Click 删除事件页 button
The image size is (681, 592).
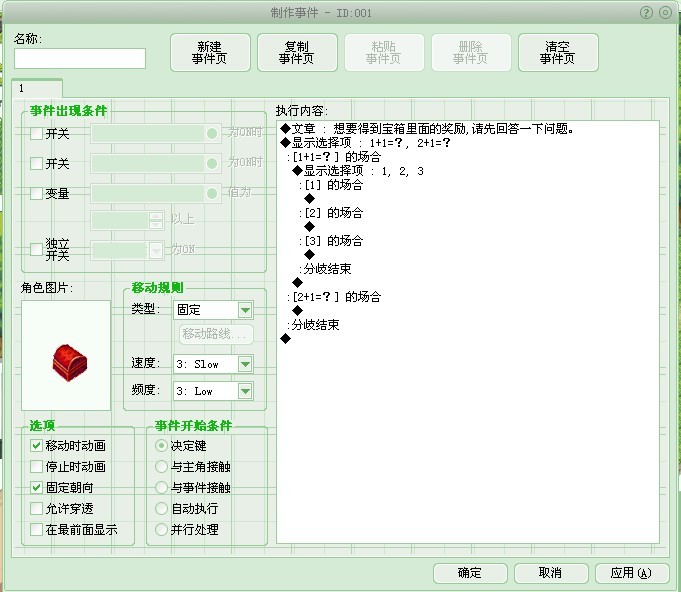point(471,53)
